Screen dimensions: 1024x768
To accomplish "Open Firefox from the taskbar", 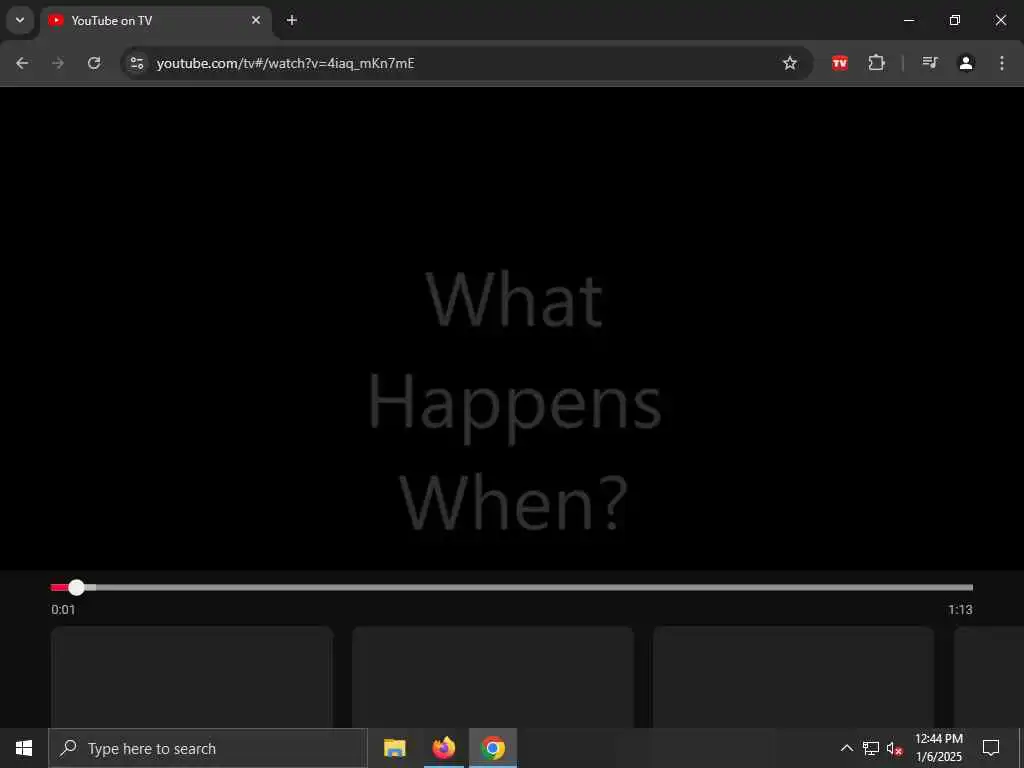I will pyautogui.click(x=443, y=748).
